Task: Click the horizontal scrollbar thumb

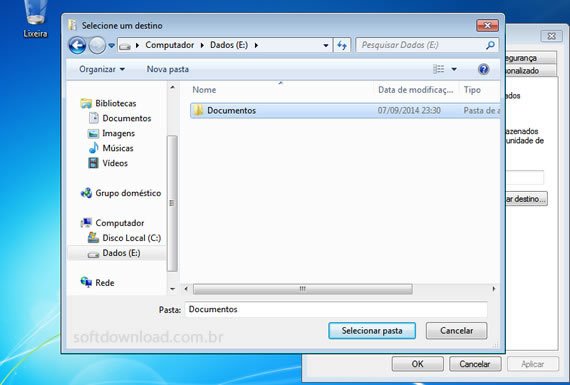Action: (x=302, y=289)
